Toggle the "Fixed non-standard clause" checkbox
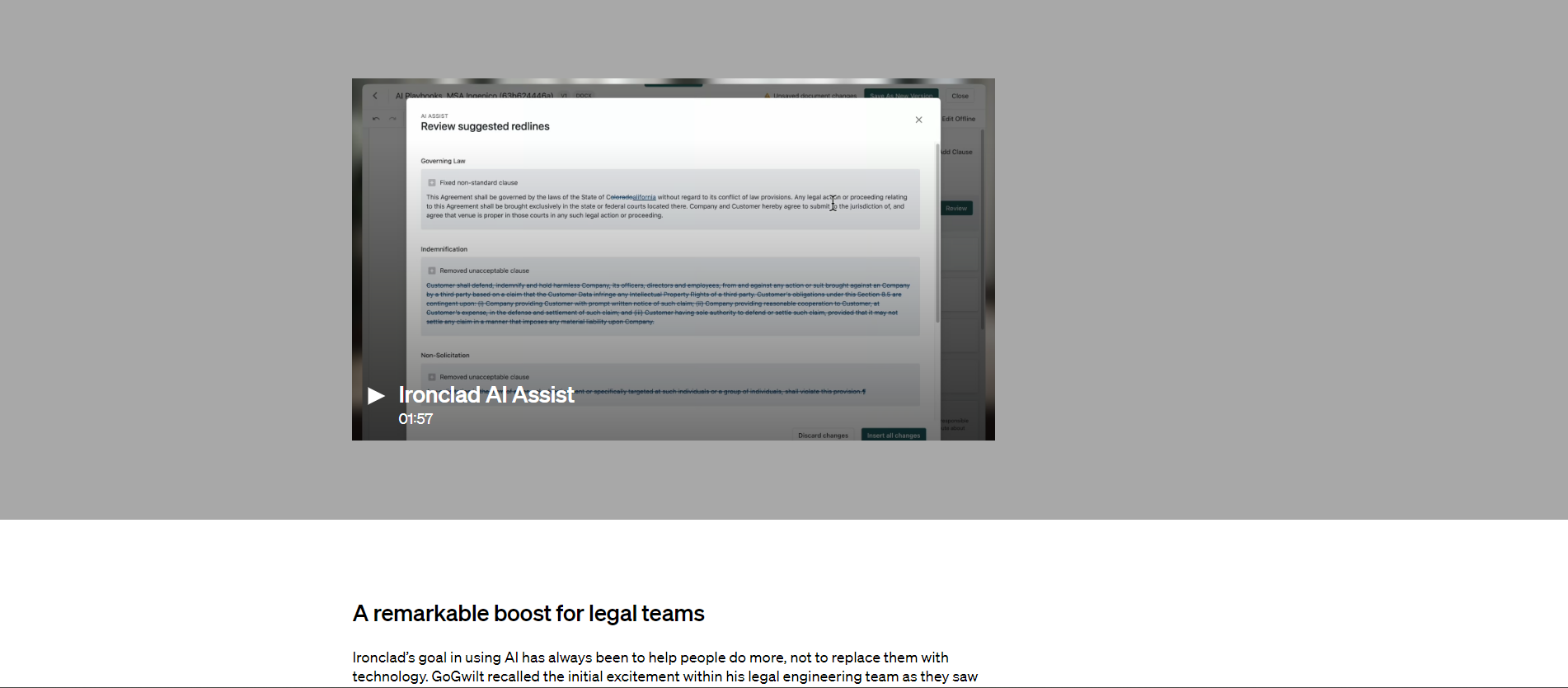 431,182
